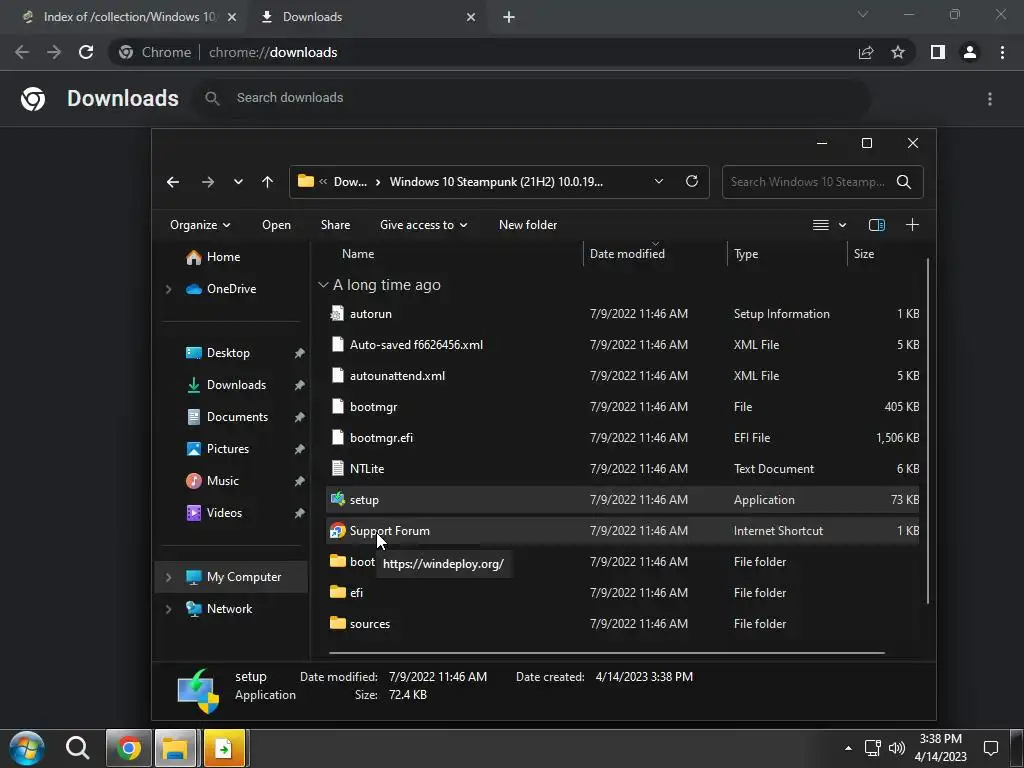This screenshot has width=1024, height=768.
Task: Sort by the Size column
Action: tap(863, 254)
